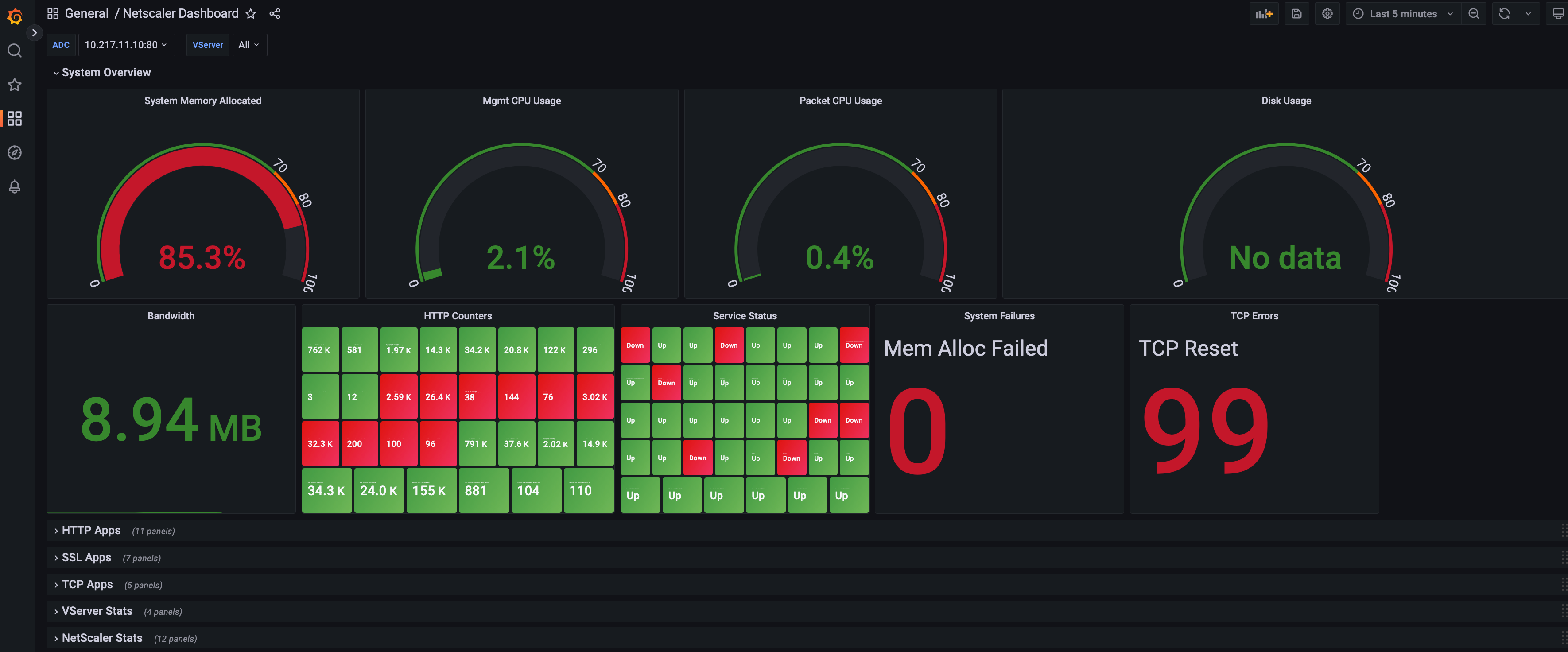Screen dimensions: 1568x652
Task: Collapse the System Overview row
Action: tap(102, 73)
